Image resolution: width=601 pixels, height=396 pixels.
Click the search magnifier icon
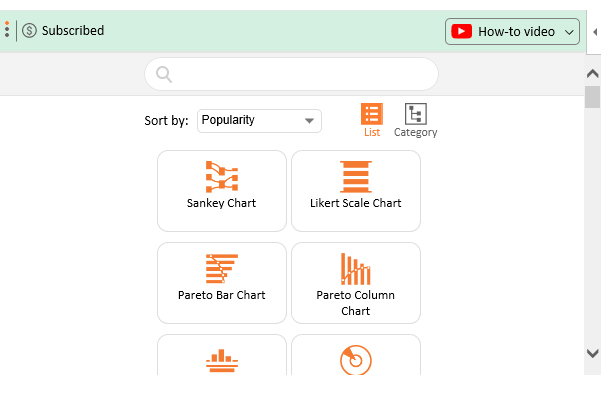coord(164,74)
